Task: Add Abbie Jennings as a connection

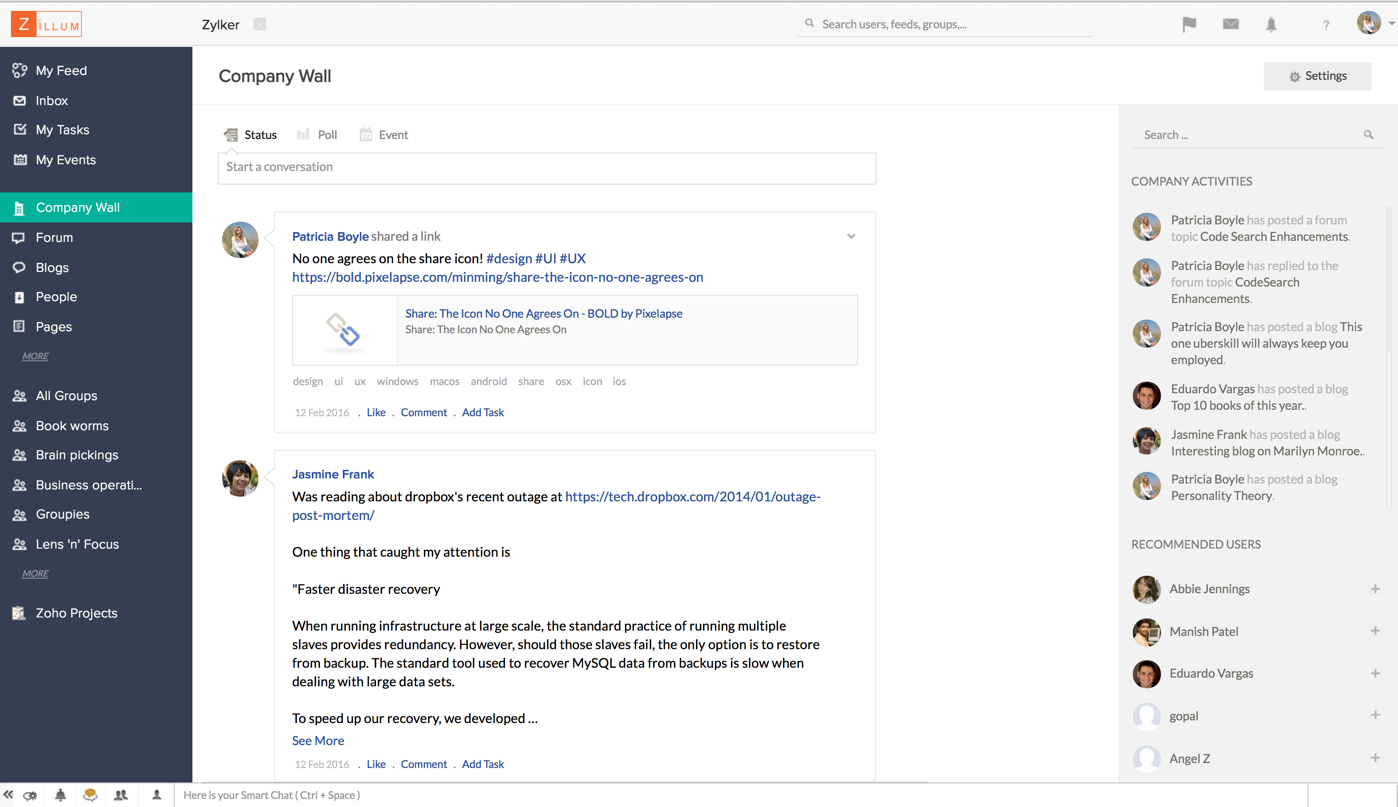Action: (1377, 589)
